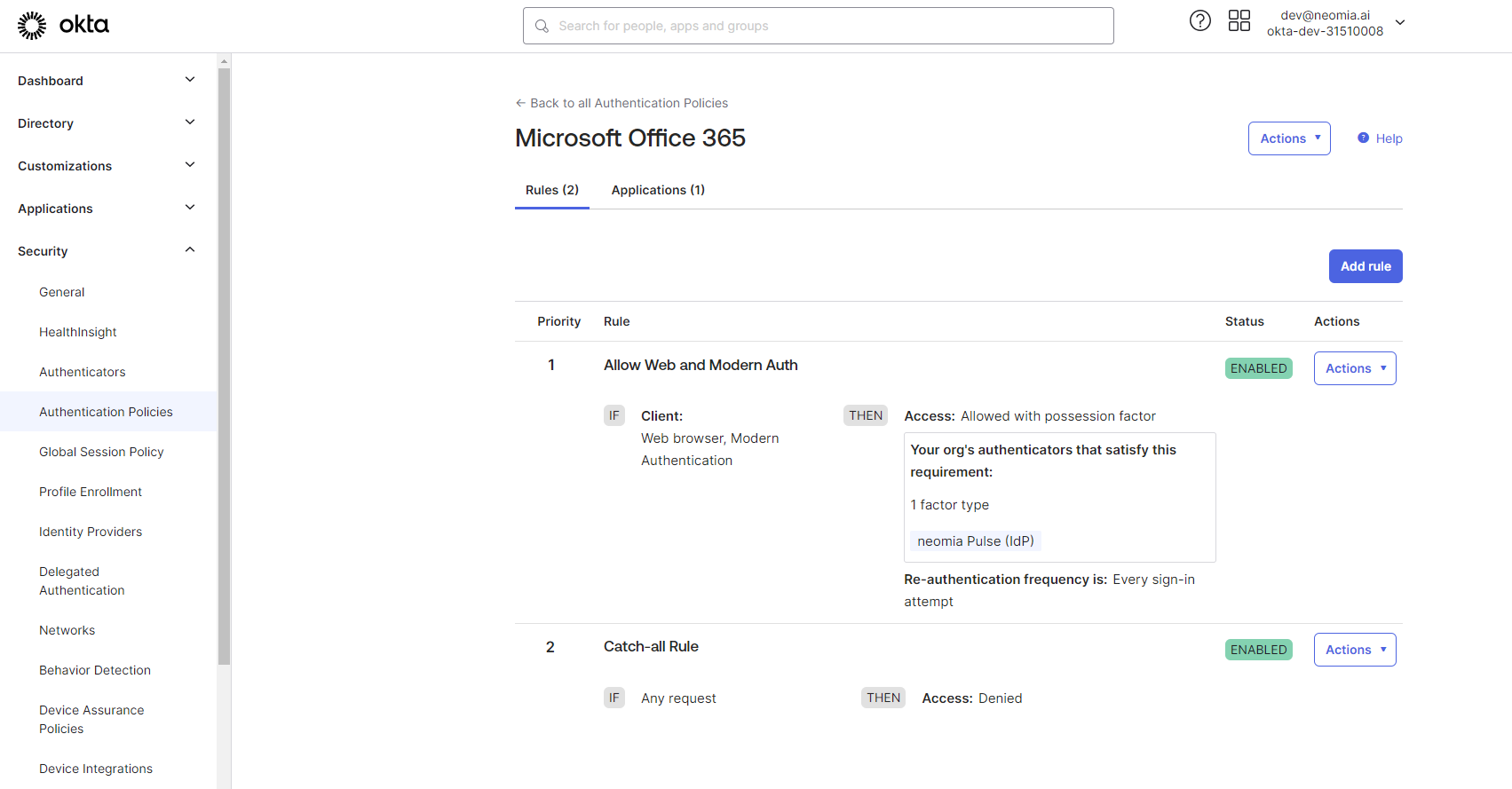
Task: Select Authentication Policies in sidebar
Action: tap(107, 412)
